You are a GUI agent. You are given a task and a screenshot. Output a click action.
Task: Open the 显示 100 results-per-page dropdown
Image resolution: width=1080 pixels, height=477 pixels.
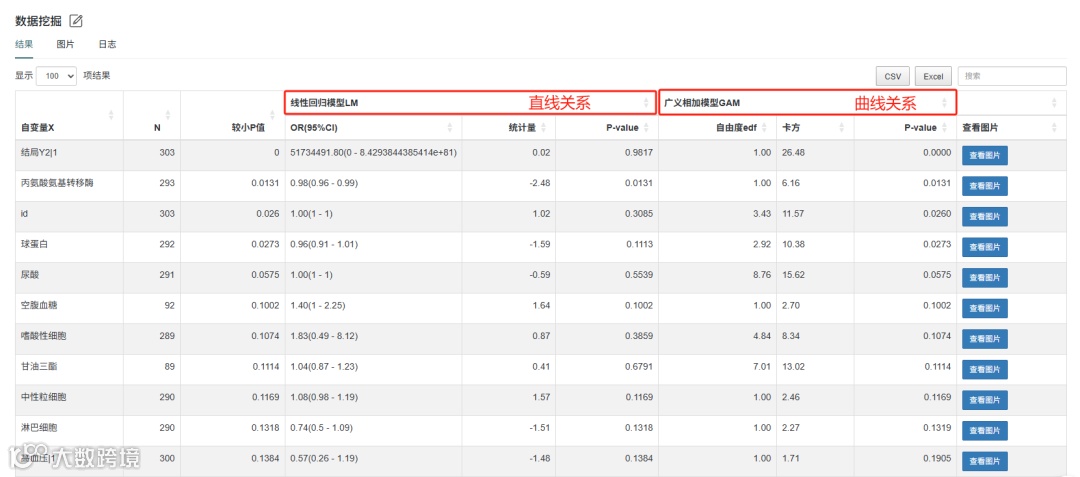56,76
